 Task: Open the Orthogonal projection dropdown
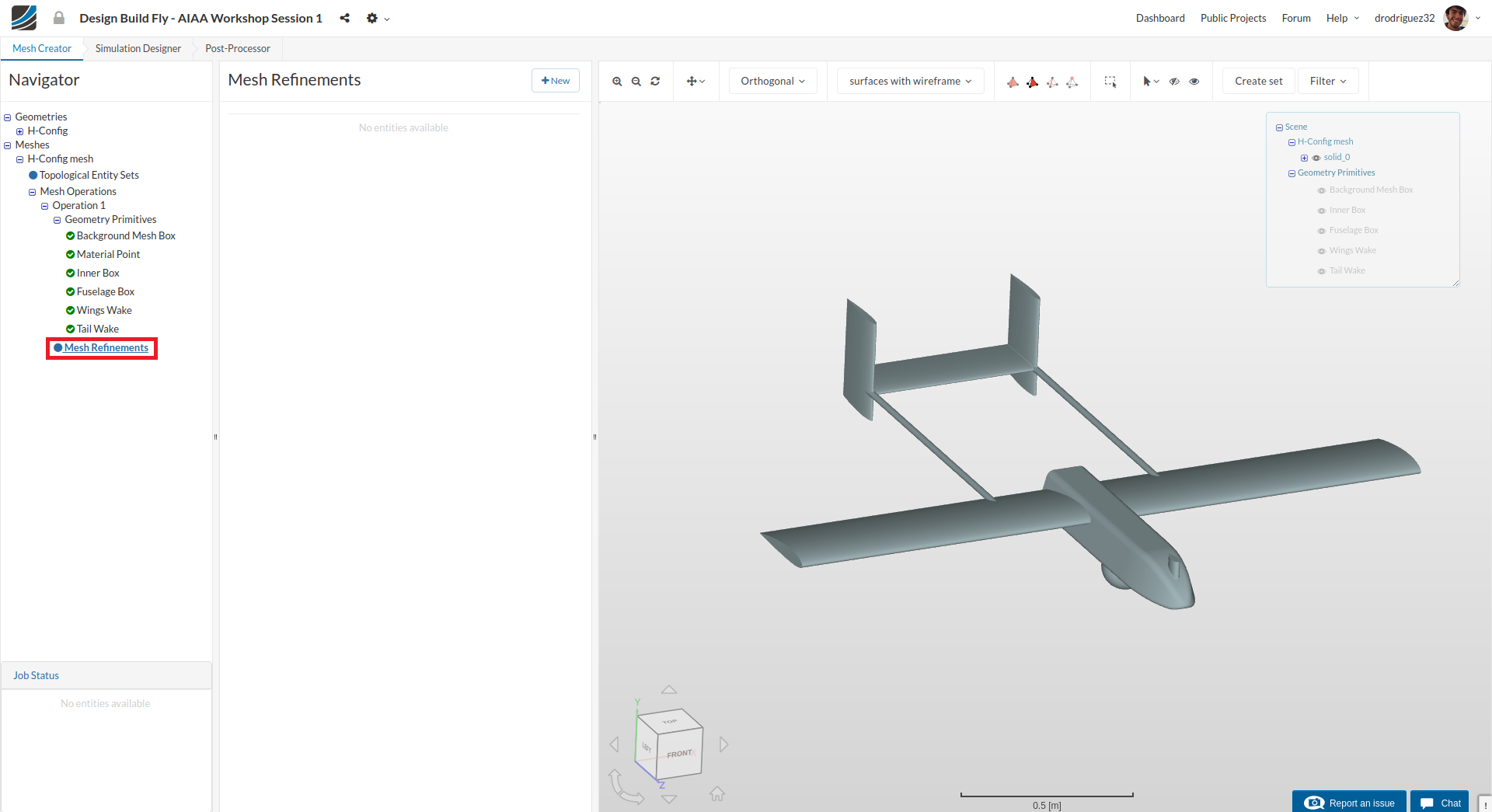point(772,82)
